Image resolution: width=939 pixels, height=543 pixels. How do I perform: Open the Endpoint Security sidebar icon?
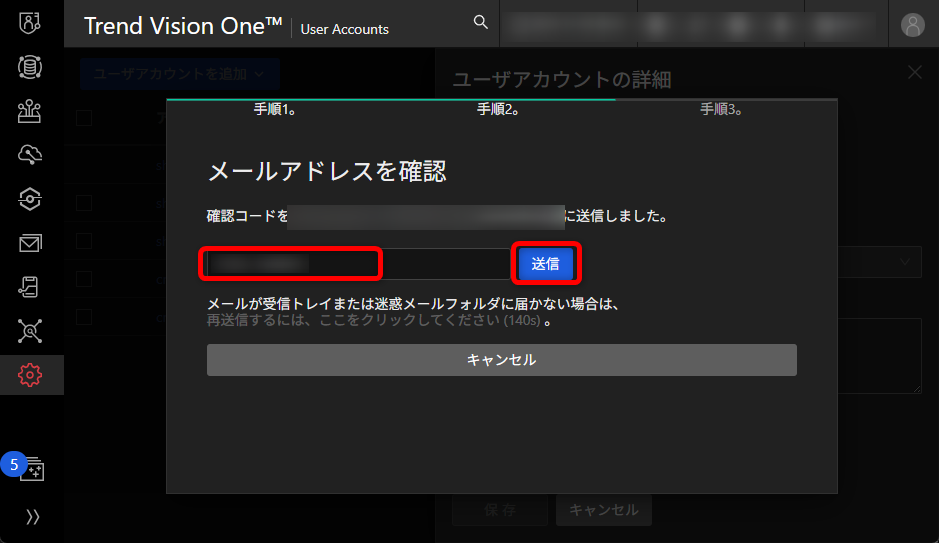coord(29,199)
